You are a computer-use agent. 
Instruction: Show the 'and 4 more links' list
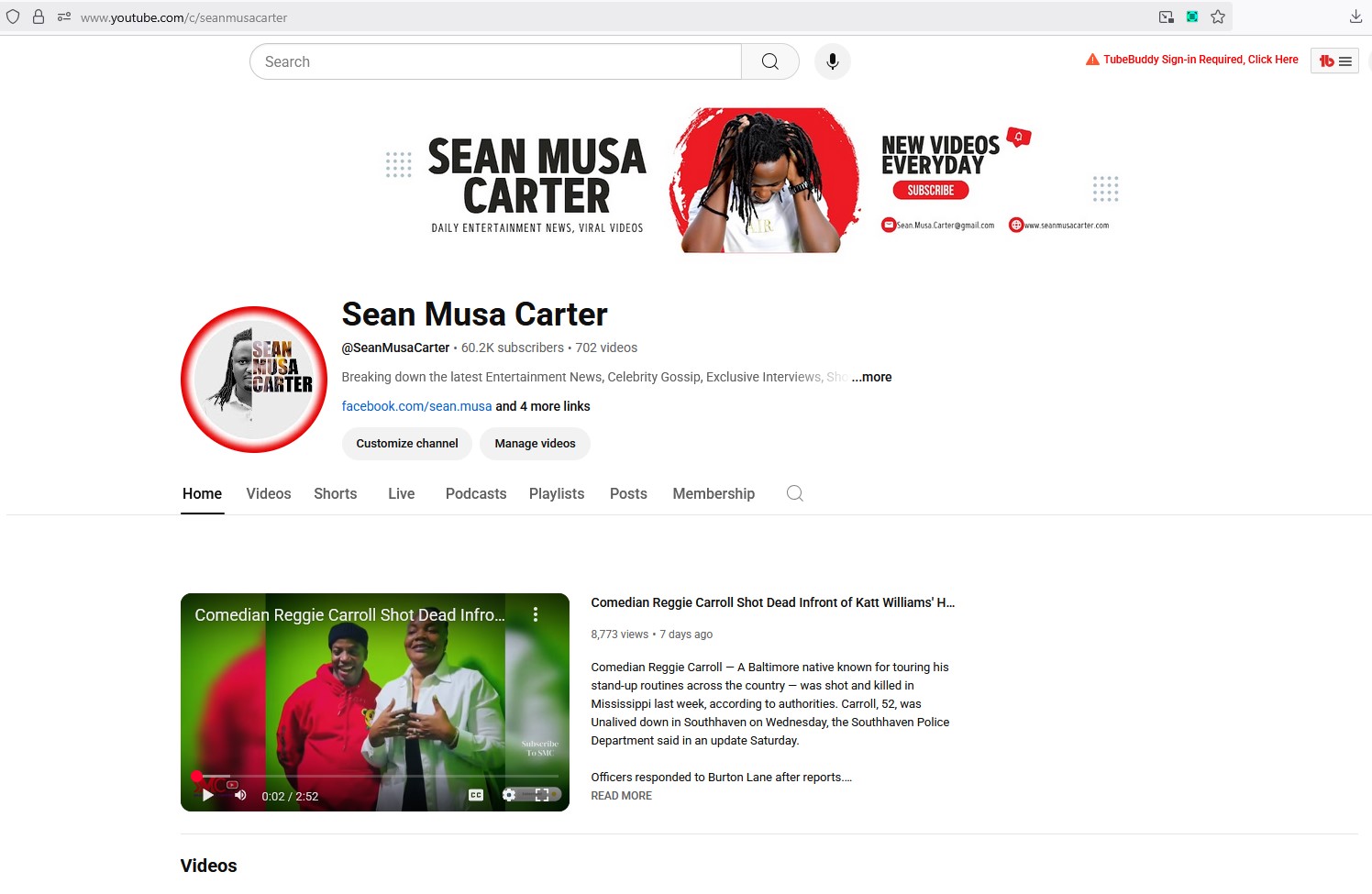543,406
